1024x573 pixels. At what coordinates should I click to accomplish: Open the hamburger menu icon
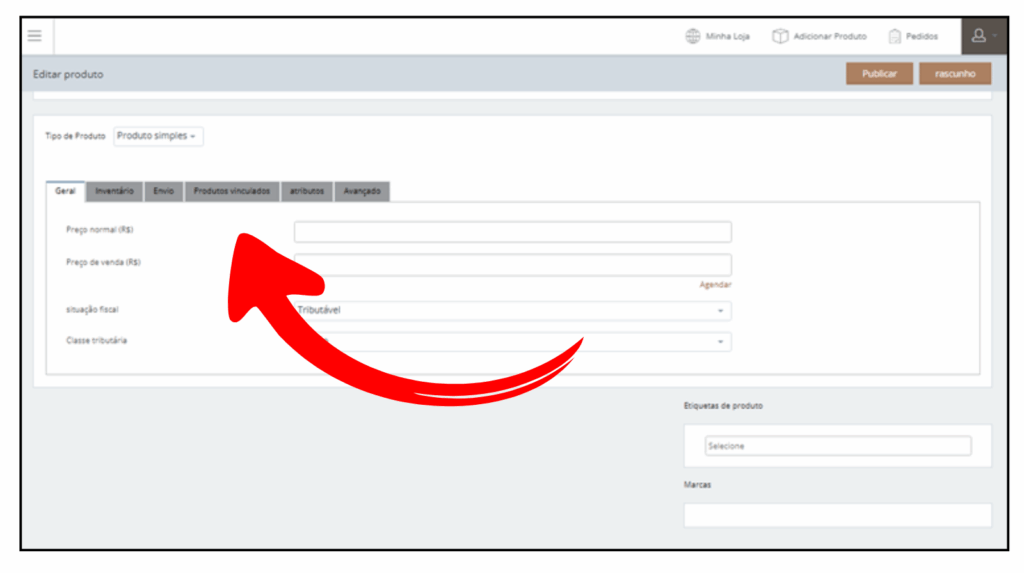[x=35, y=36]
